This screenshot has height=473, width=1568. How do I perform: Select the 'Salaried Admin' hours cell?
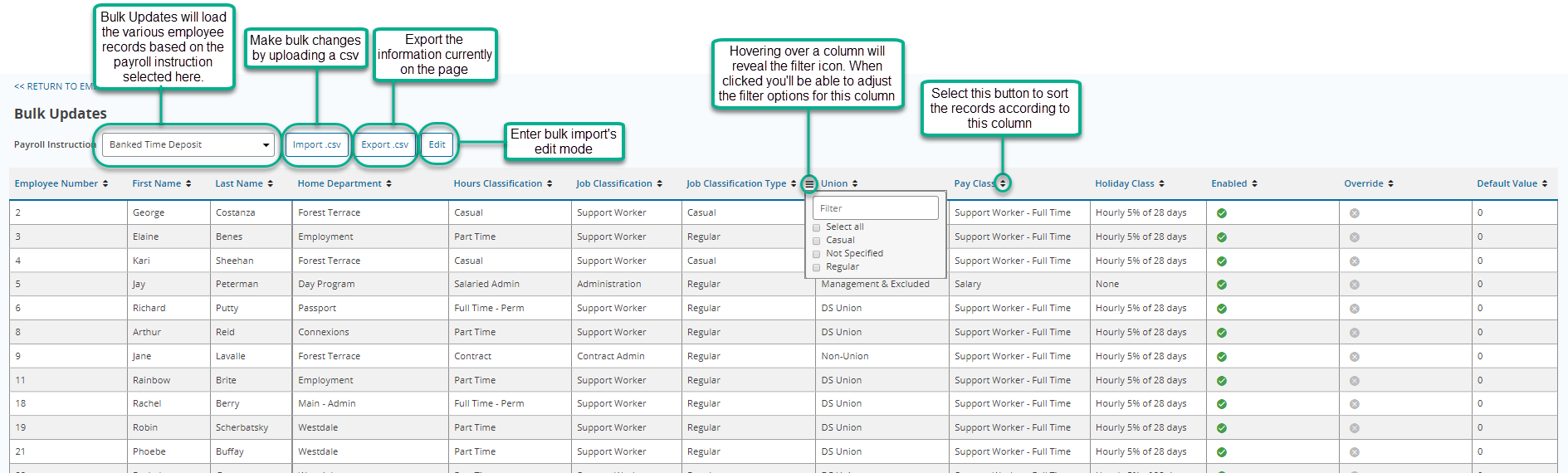click(510, 285)
